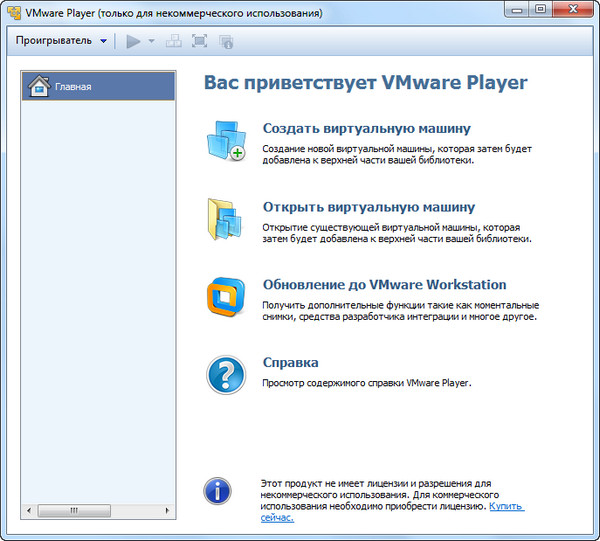Click the blue question mark help icon
The image size is (600, 541).
(226, 375)
